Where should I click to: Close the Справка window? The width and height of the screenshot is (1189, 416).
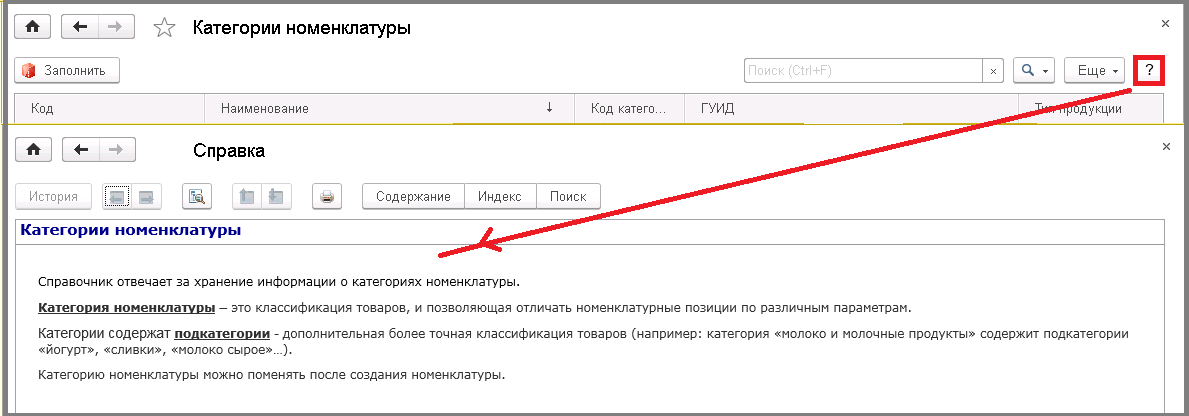click(x=1166, y=147)
